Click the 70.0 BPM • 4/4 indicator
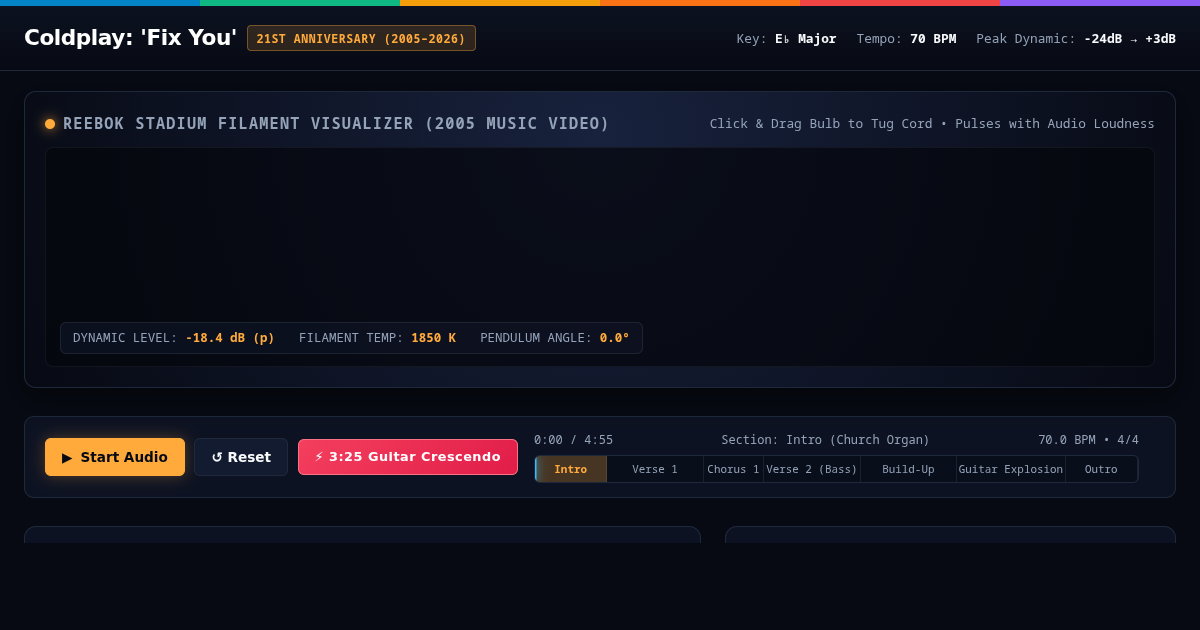The height and width of the screenshot is (630, 1200). point(1088,440)
